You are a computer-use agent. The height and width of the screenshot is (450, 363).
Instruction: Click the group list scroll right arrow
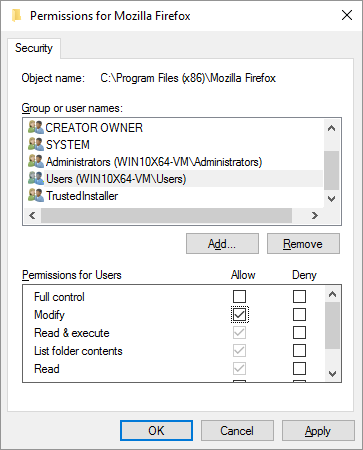pos(315,215)
